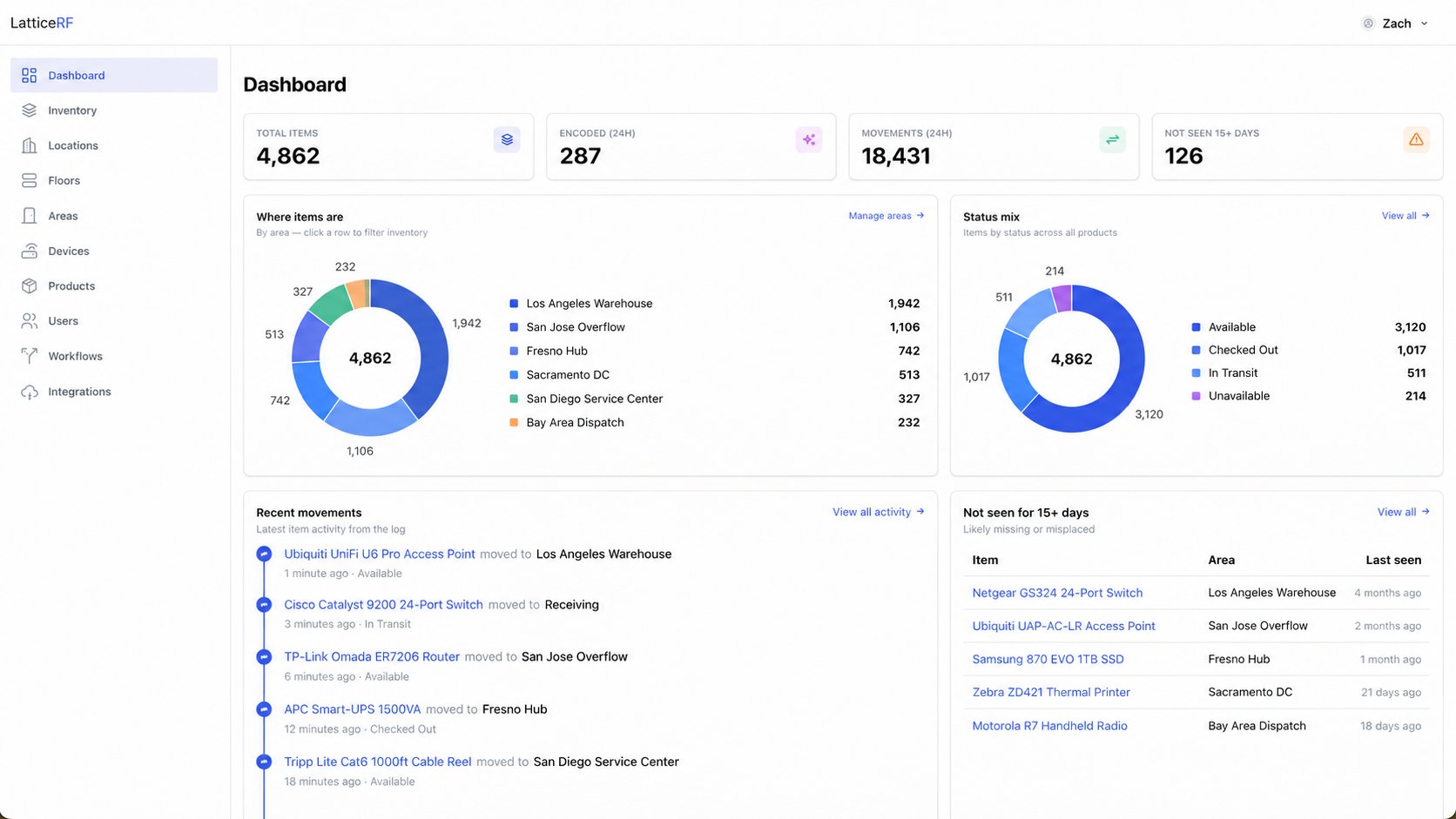Click the In Transit status row

pos(1309,373)
